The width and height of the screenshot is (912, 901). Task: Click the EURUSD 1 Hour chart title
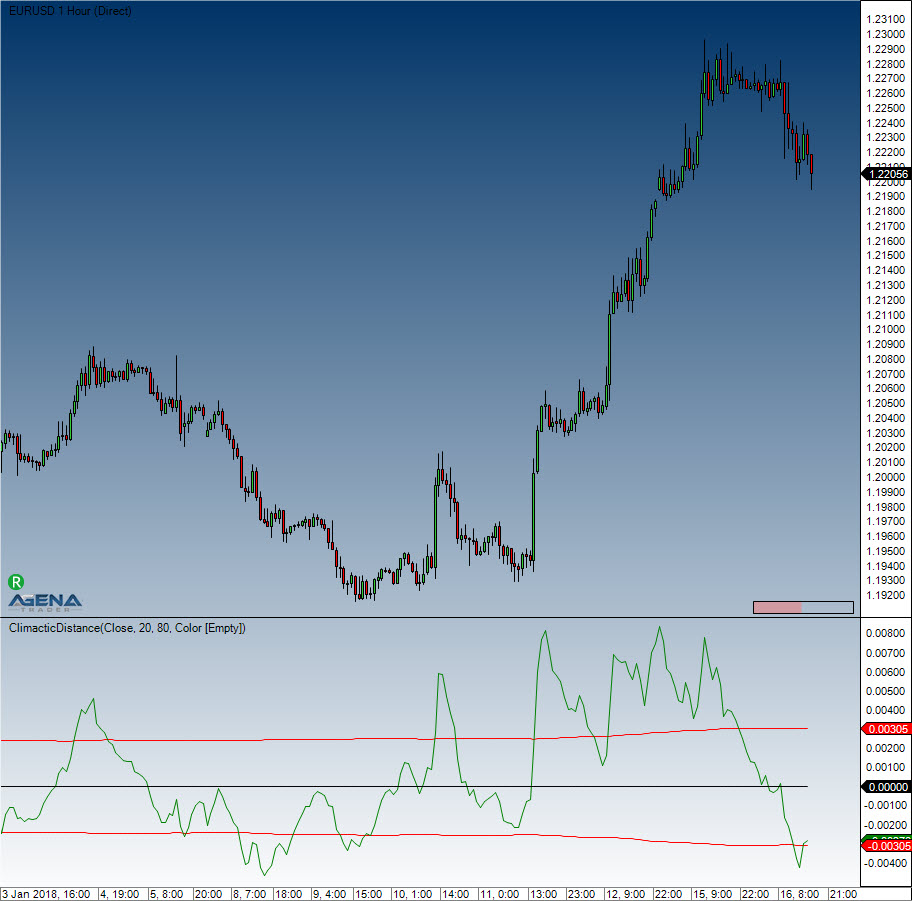point(68,10)
